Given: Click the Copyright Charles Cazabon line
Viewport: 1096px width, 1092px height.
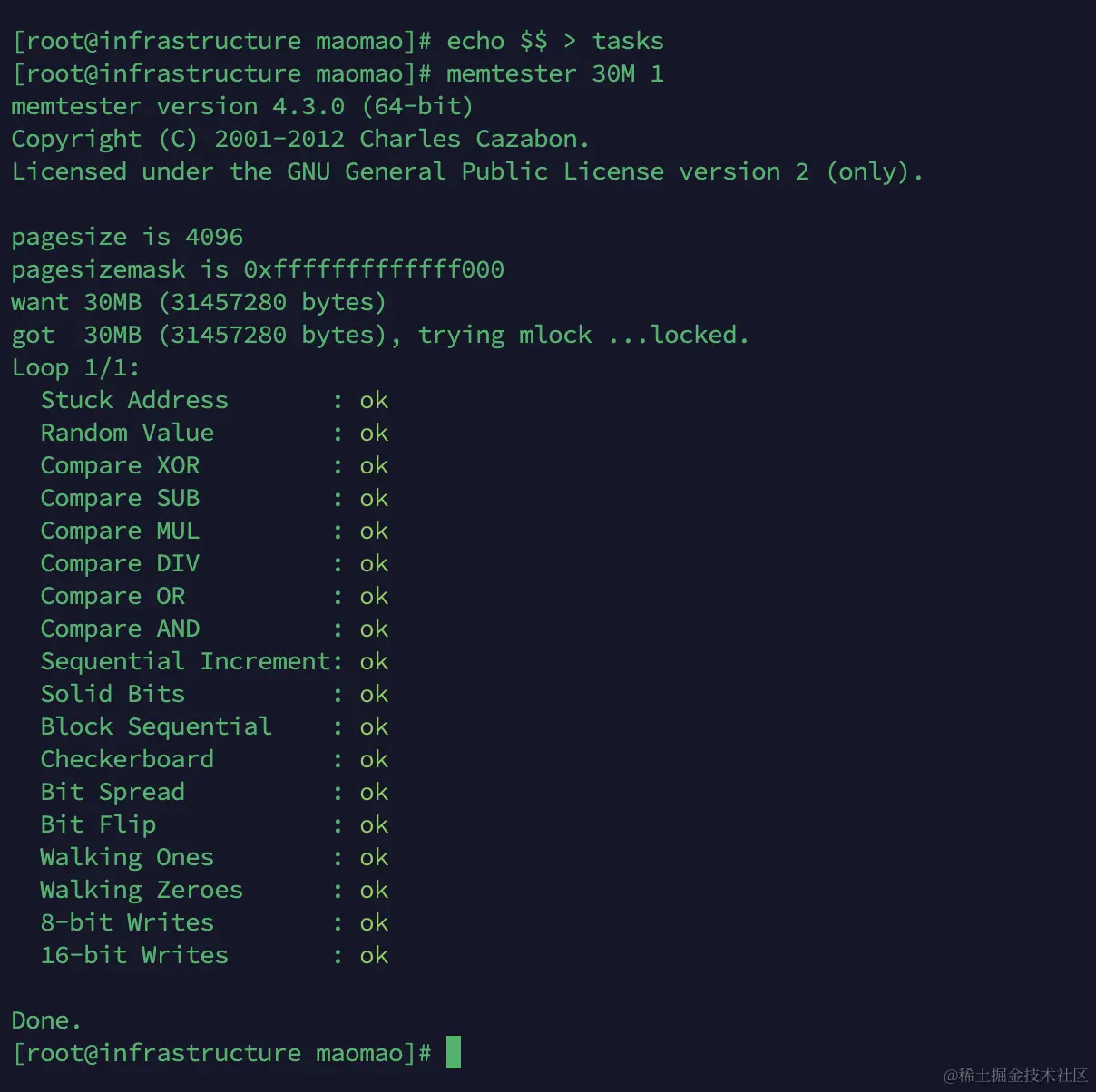Looking at the screenshot, I should click(x=300, y=140).
